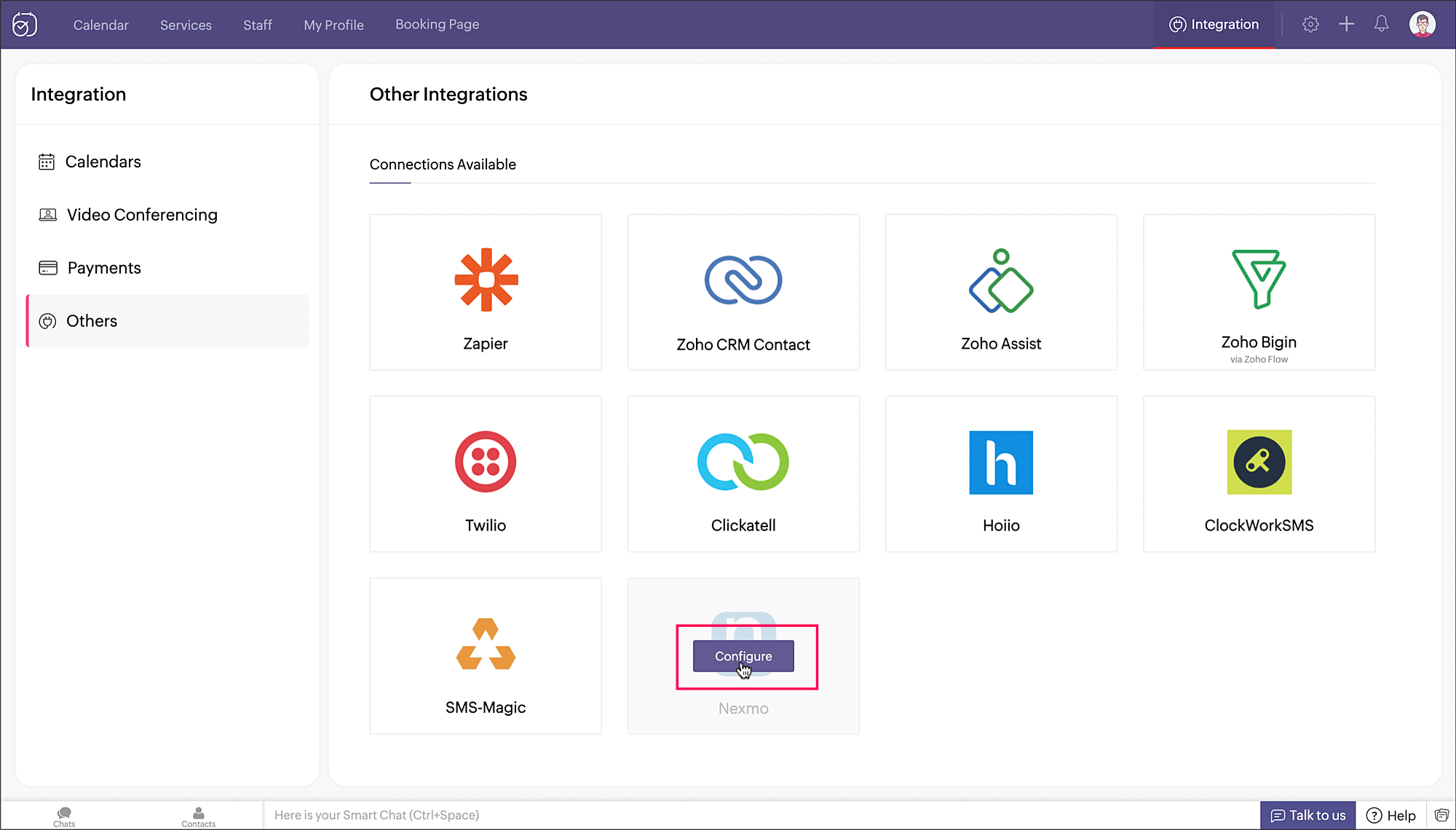Screen dimensions: 1456x830
Task: Click the Twilio red circle logo
Action: (x=486, y=462)
